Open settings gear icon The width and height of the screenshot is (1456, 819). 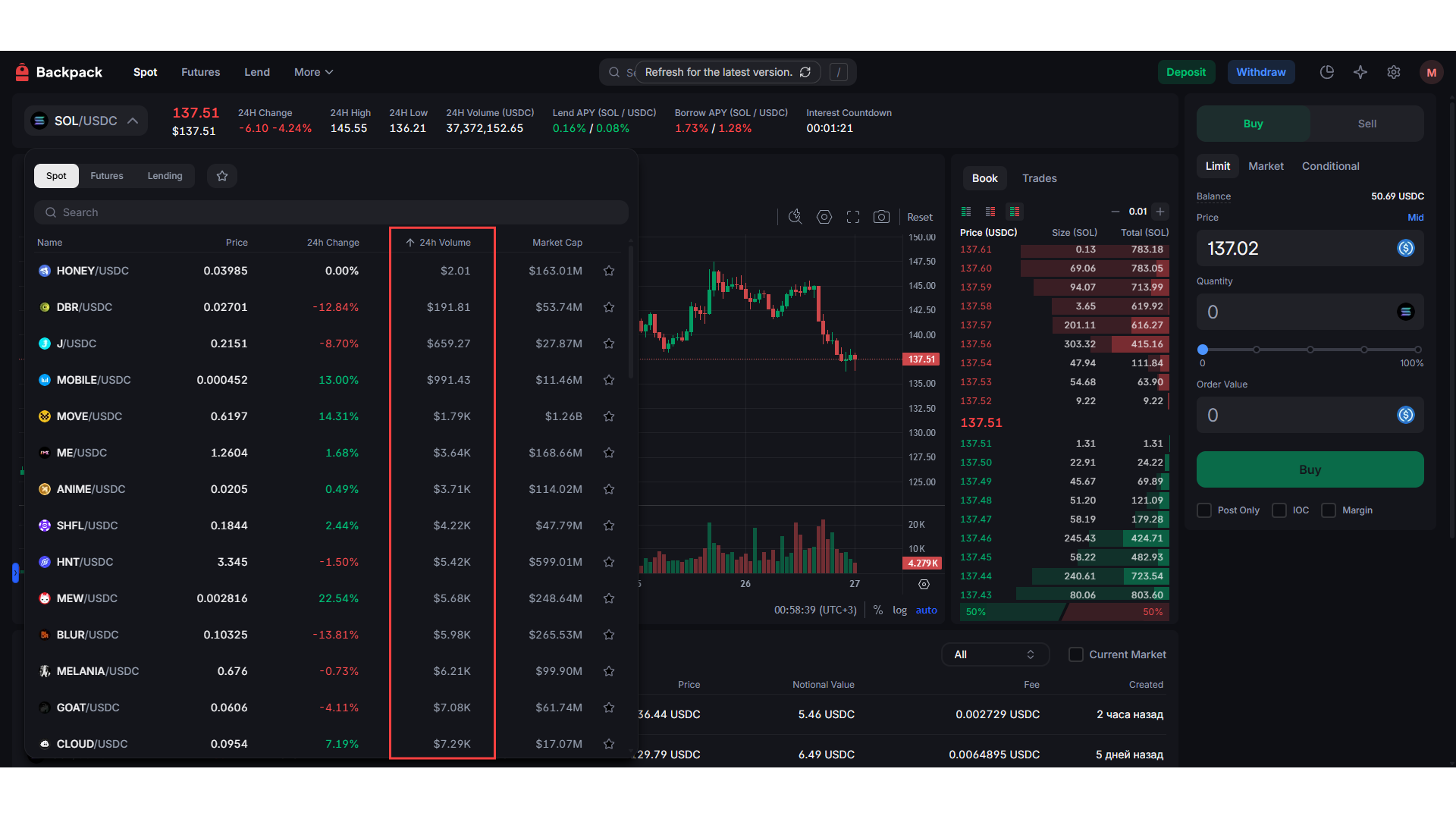click(1394, 72)
